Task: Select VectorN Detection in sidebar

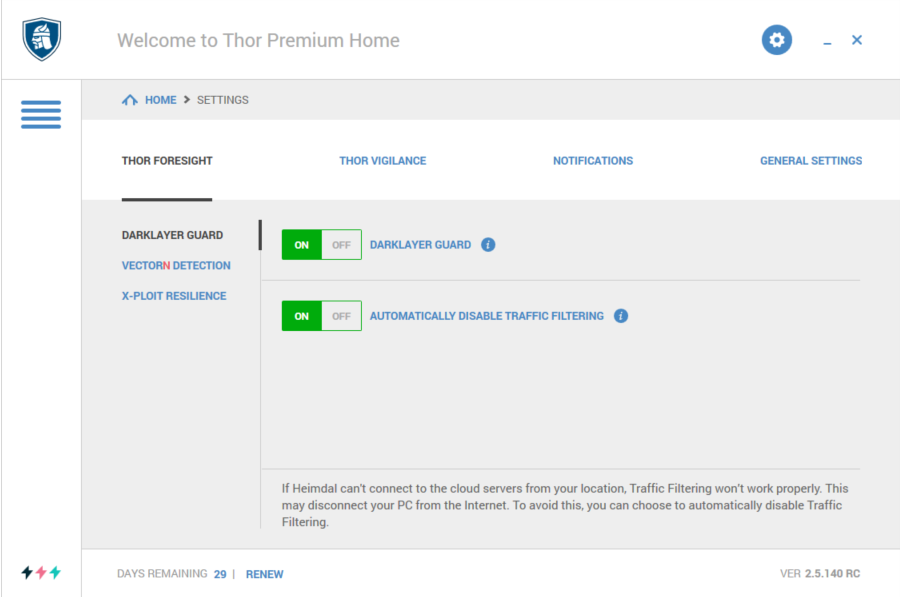Action: pos(176,265)
